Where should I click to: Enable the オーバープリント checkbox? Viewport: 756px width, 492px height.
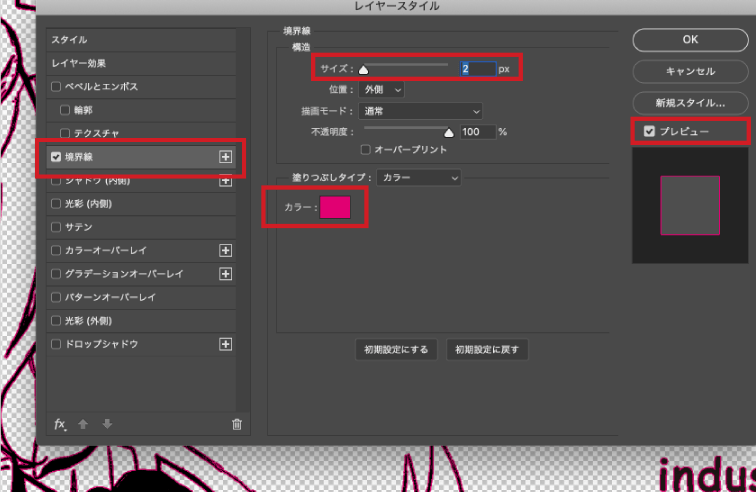tap(365, 150)
